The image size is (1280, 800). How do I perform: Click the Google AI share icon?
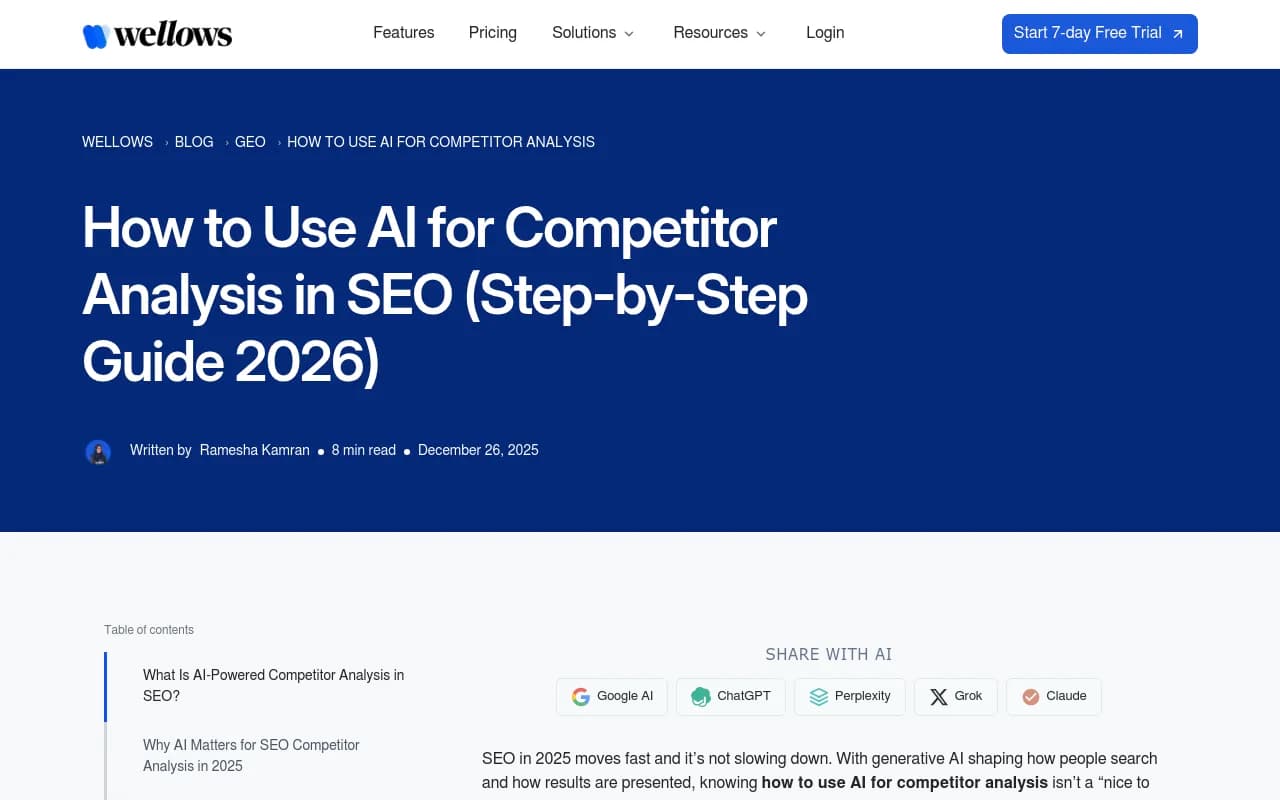581,696
